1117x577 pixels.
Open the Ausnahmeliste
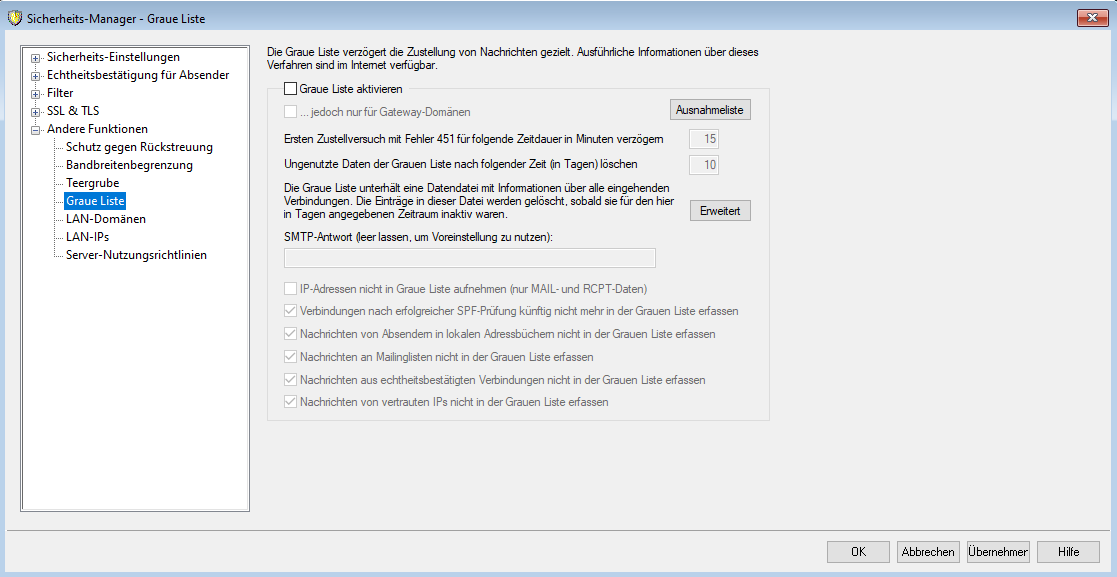coord(709,110)
